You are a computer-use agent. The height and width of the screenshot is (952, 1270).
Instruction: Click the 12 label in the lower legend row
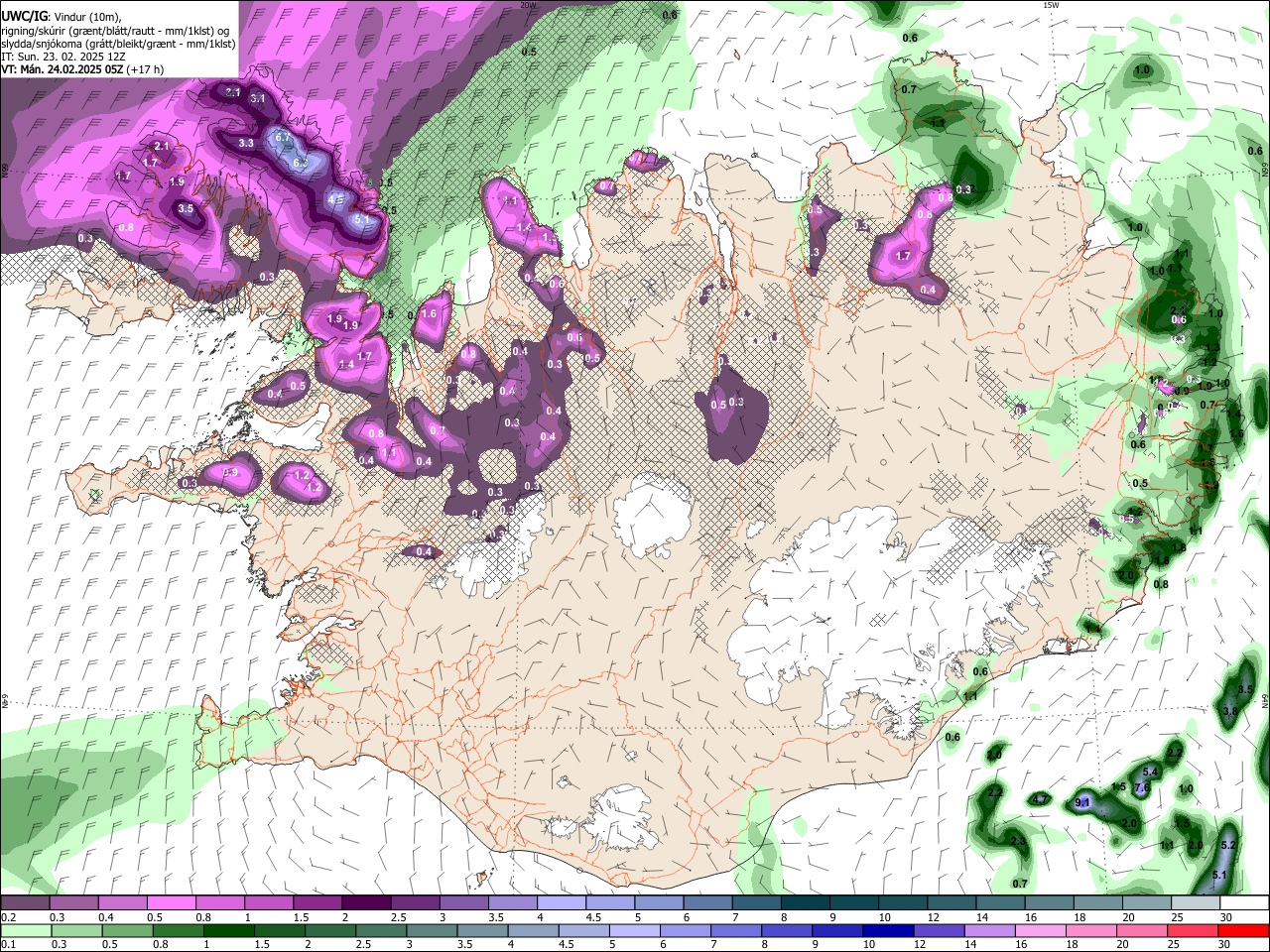tap(918, 945)
